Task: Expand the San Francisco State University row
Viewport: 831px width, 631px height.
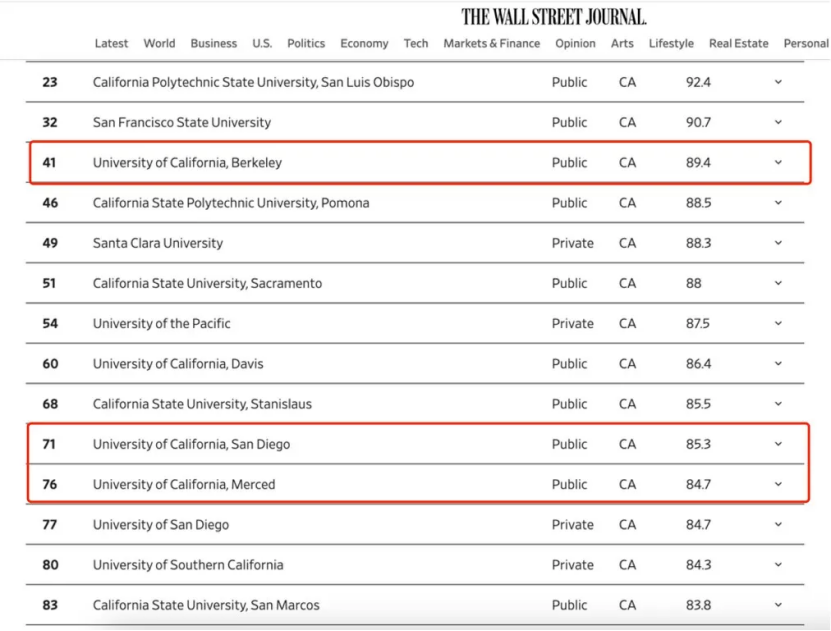Action: [778, 122]
